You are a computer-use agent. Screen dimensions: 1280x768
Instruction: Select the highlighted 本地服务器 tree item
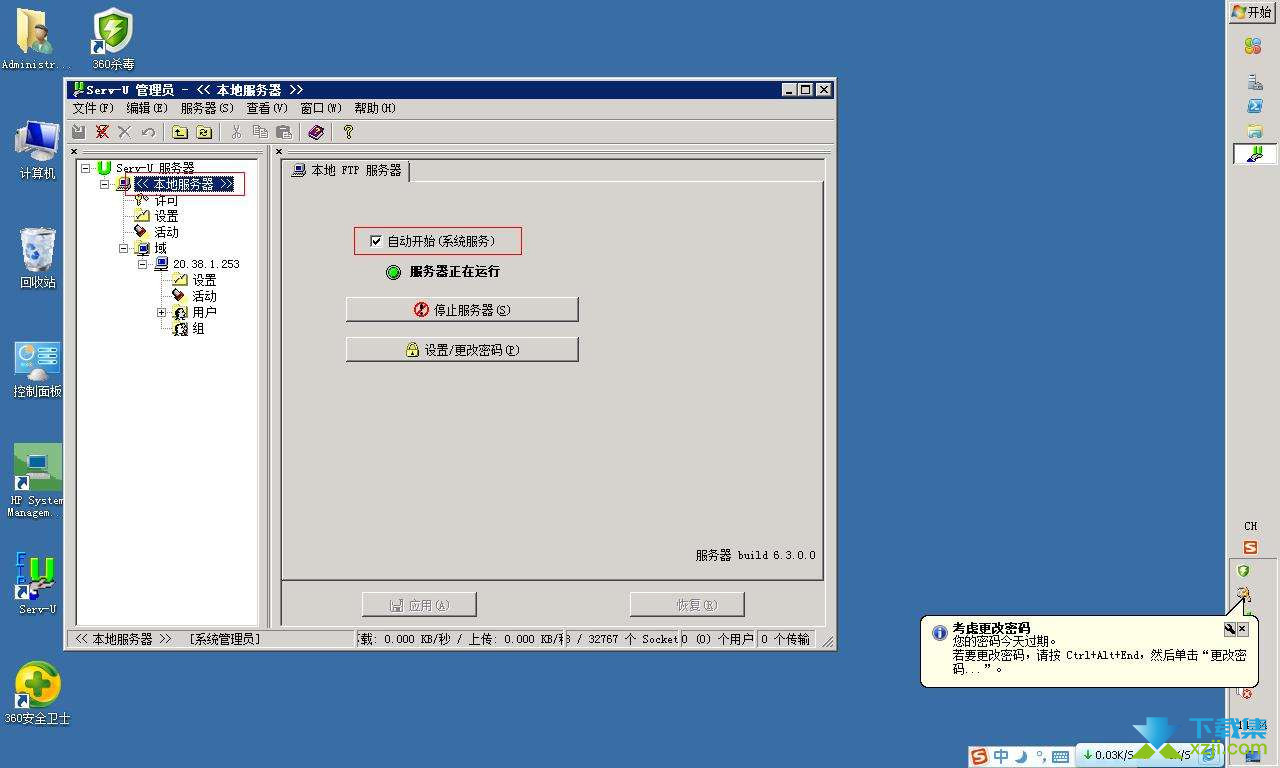[x=184, y=184]
